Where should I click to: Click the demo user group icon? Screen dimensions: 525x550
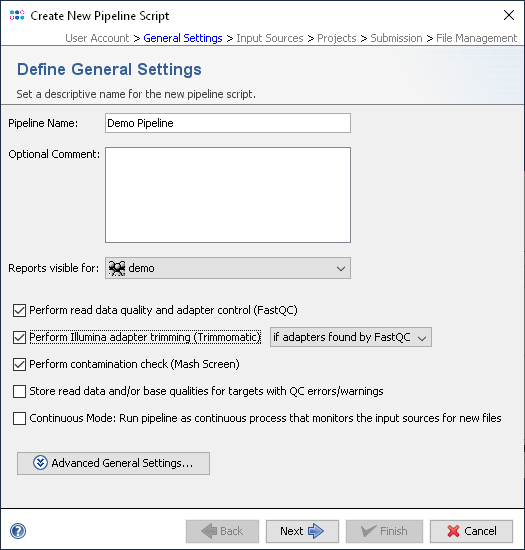point(117,268)
